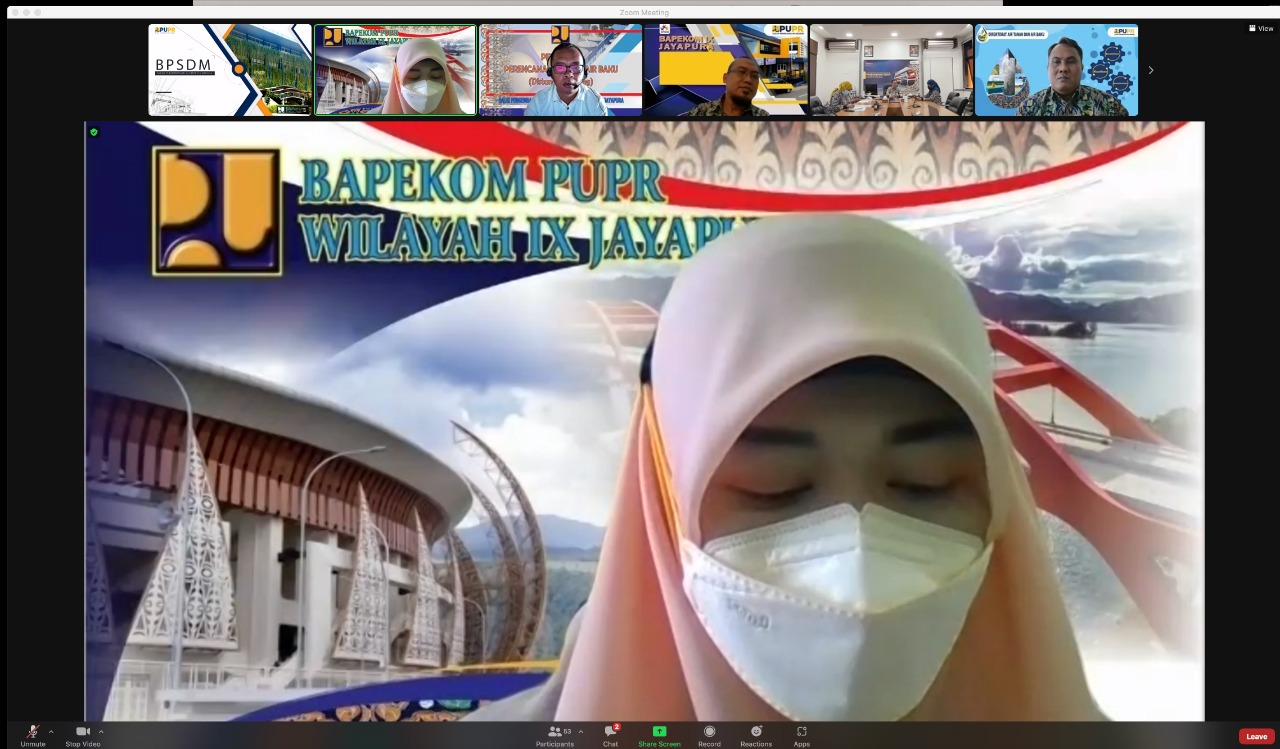Expand the arrow next to Participants

click(581, 732)
